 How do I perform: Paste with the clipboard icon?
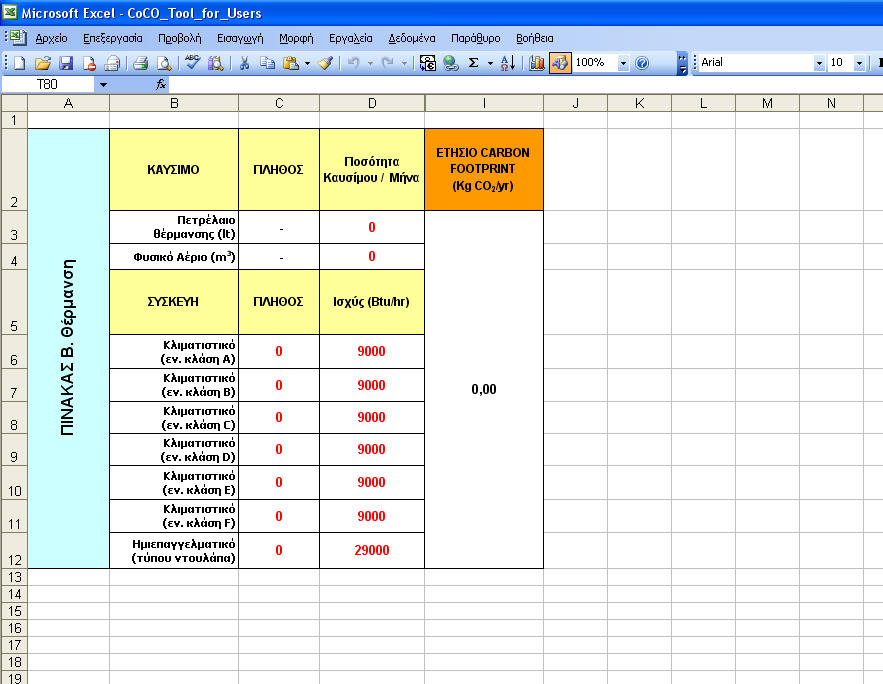291,63
